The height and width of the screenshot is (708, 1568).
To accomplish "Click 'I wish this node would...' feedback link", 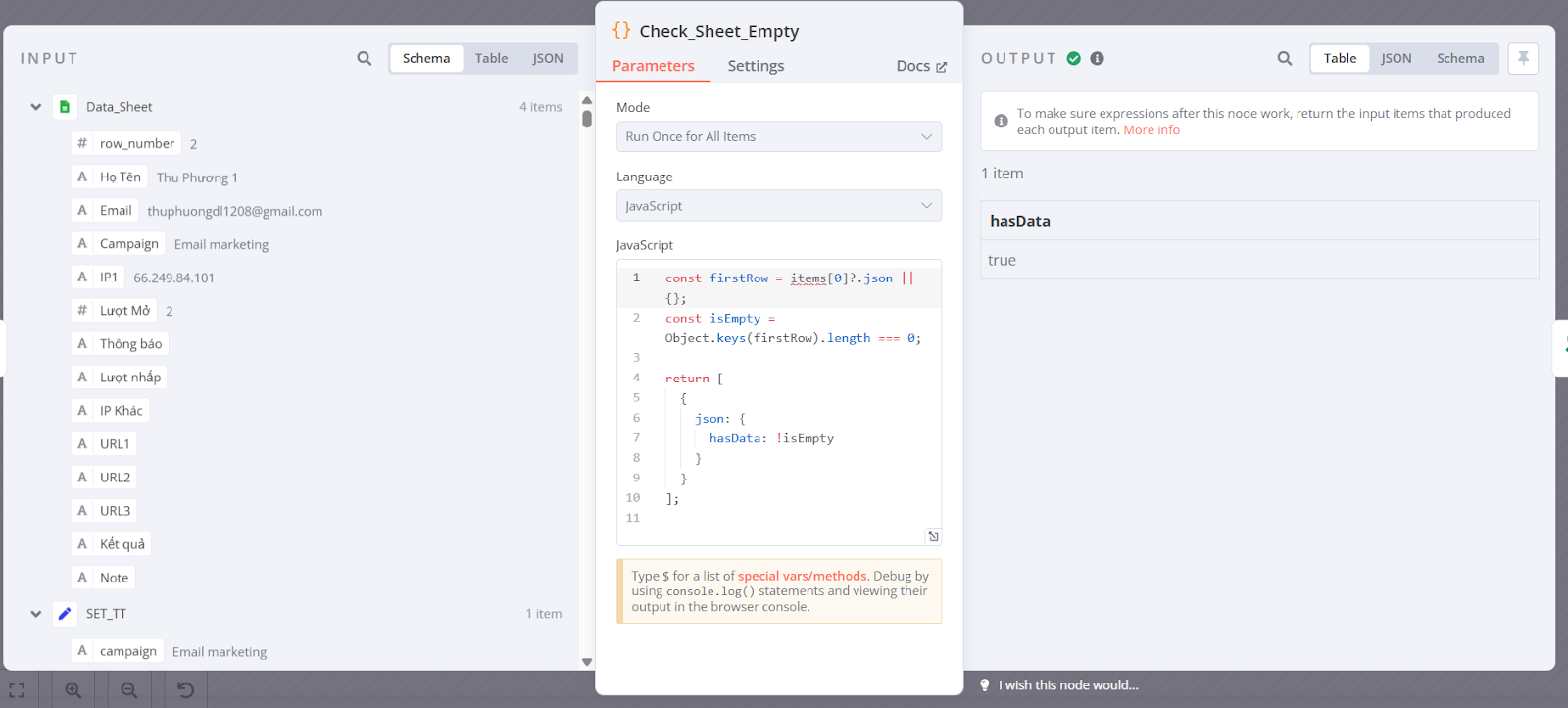I will click(1068, 684).
